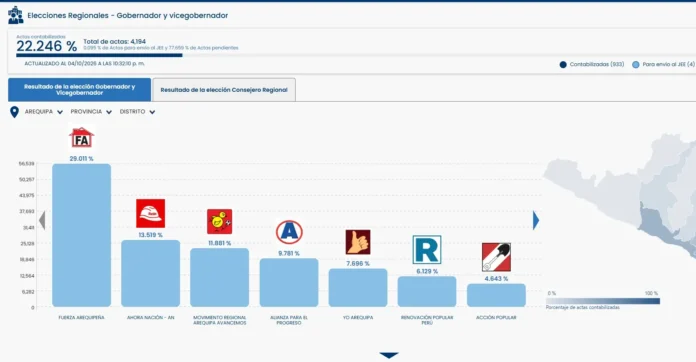Image resolution: width=696 pixels, height=362 pixels.
Task: Click the map location pin icon
Action: 14,112
